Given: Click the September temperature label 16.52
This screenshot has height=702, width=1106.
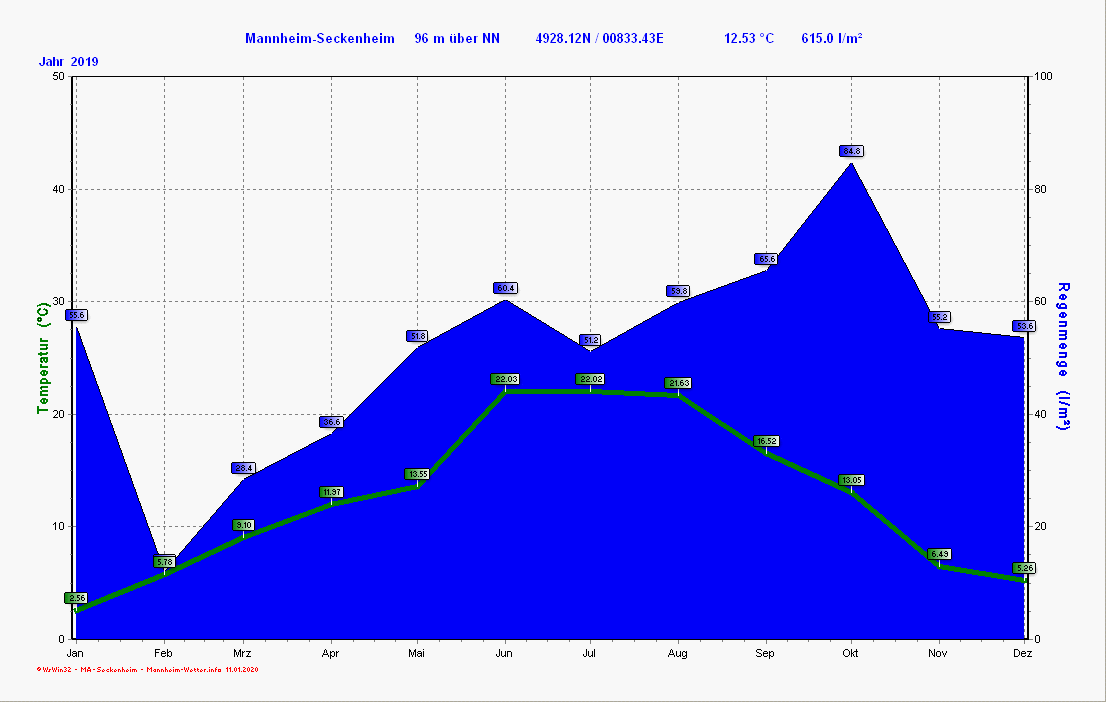Looking at the screenshot, I should (766, 441).
